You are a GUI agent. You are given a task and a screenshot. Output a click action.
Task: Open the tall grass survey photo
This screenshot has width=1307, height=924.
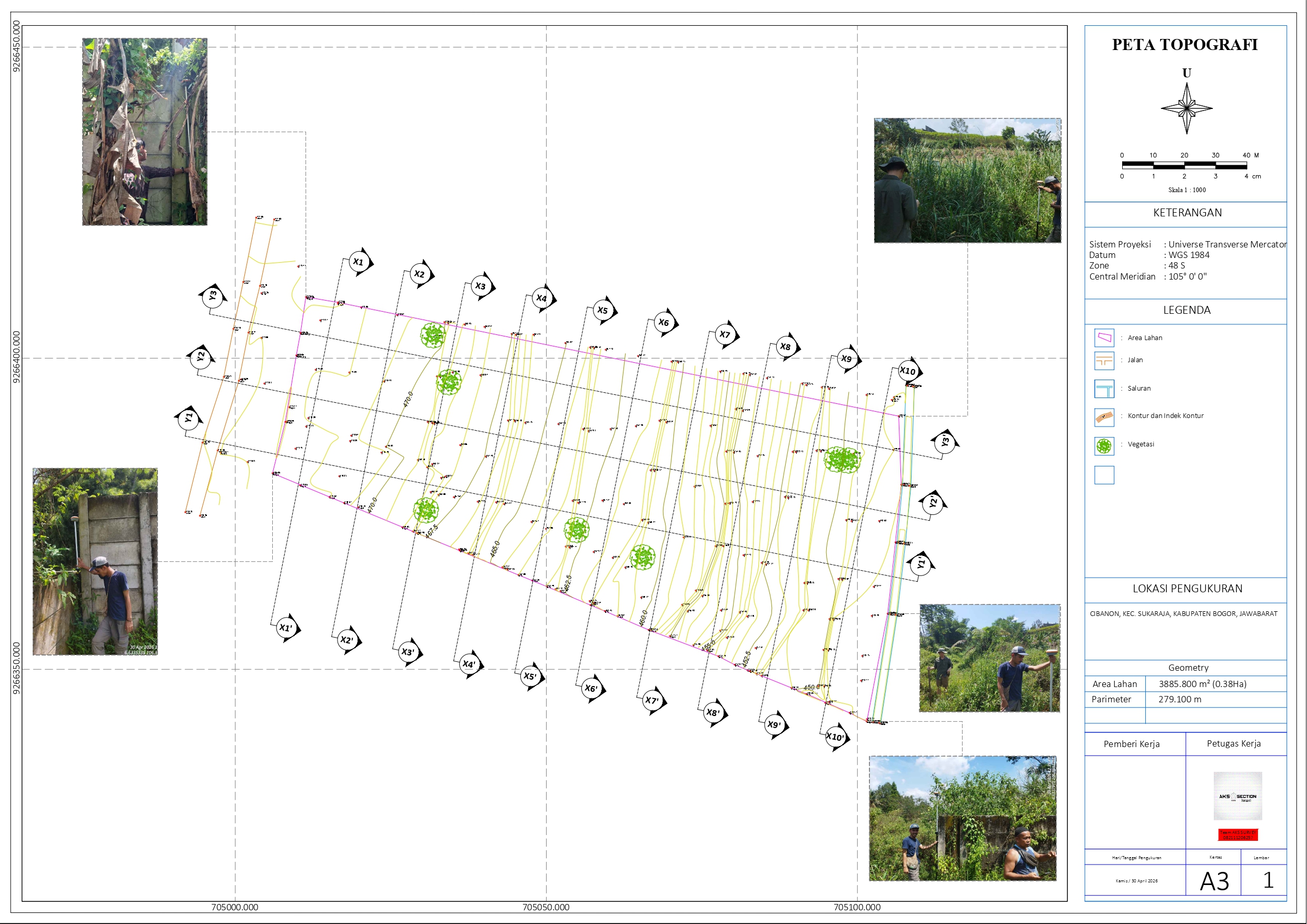tap(967, 181)
